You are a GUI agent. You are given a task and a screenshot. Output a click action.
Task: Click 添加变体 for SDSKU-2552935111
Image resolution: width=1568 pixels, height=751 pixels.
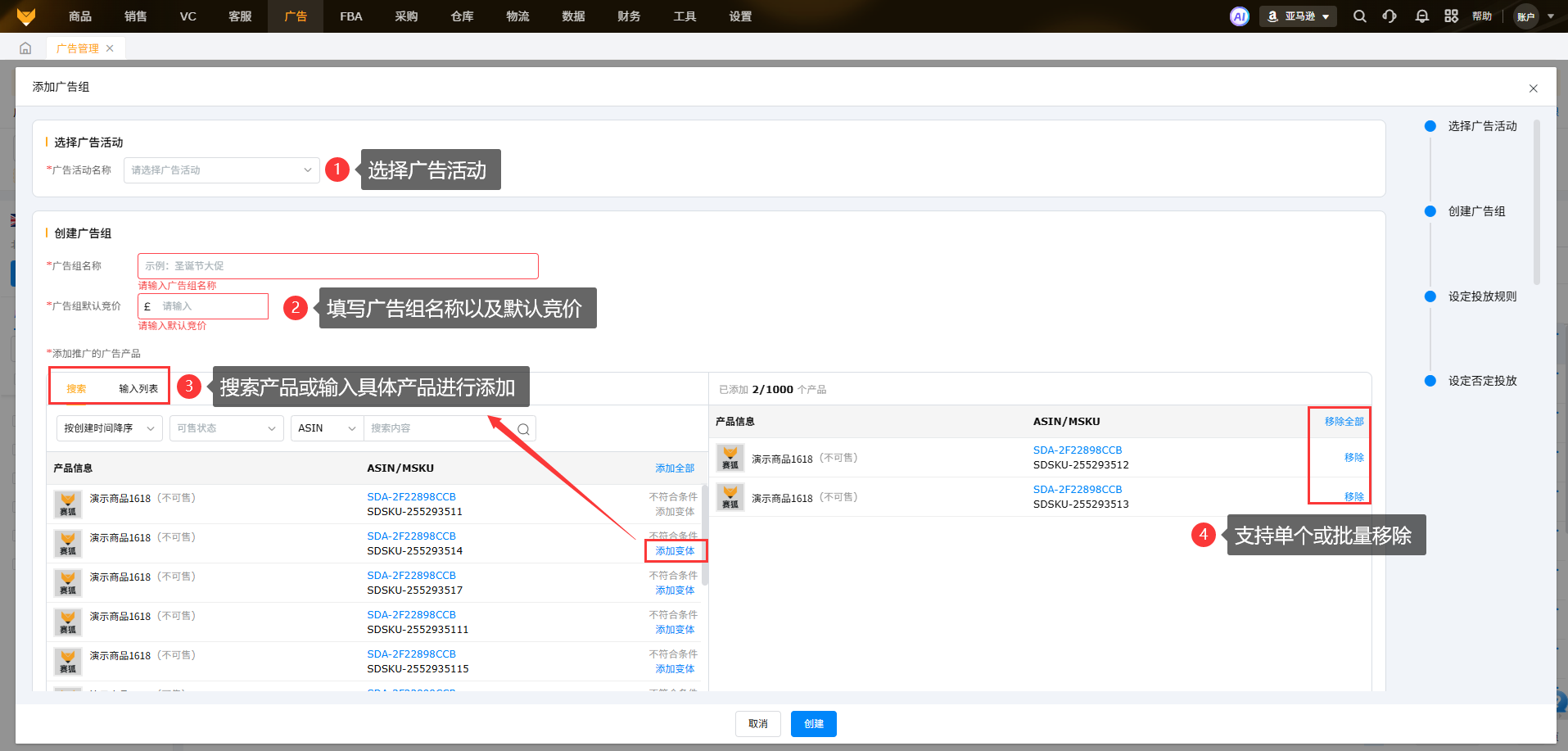click(x=675, y=630)
